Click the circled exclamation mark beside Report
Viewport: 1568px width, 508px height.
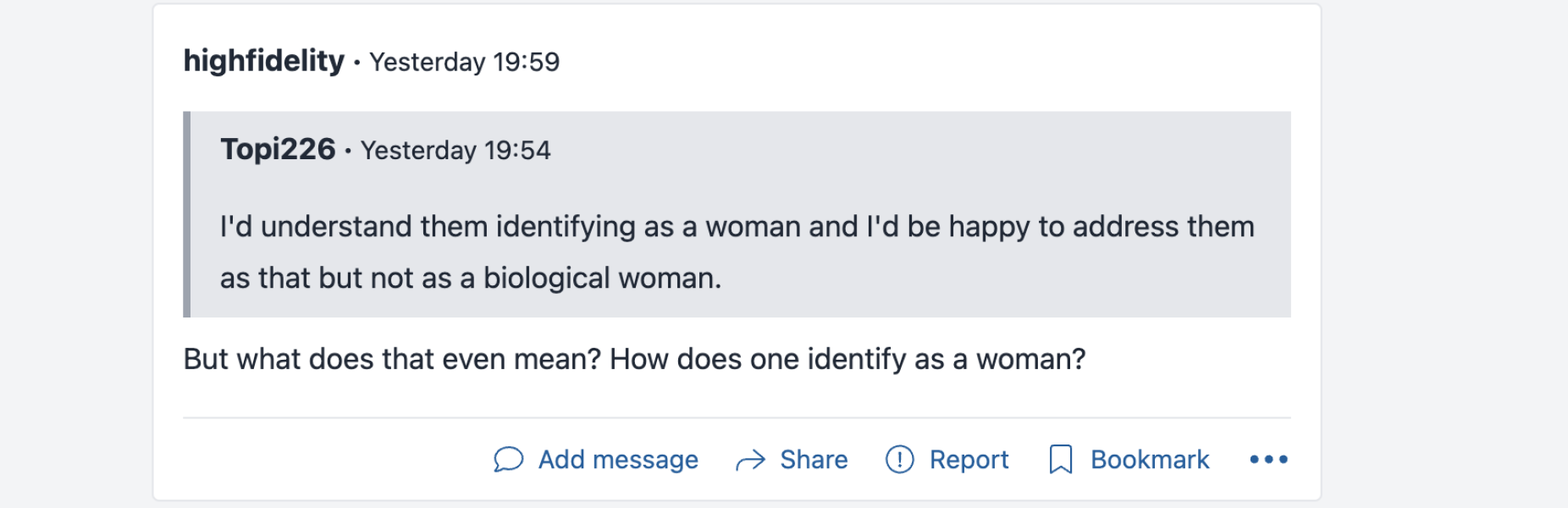pyautogui.click(x=899, y=459)
